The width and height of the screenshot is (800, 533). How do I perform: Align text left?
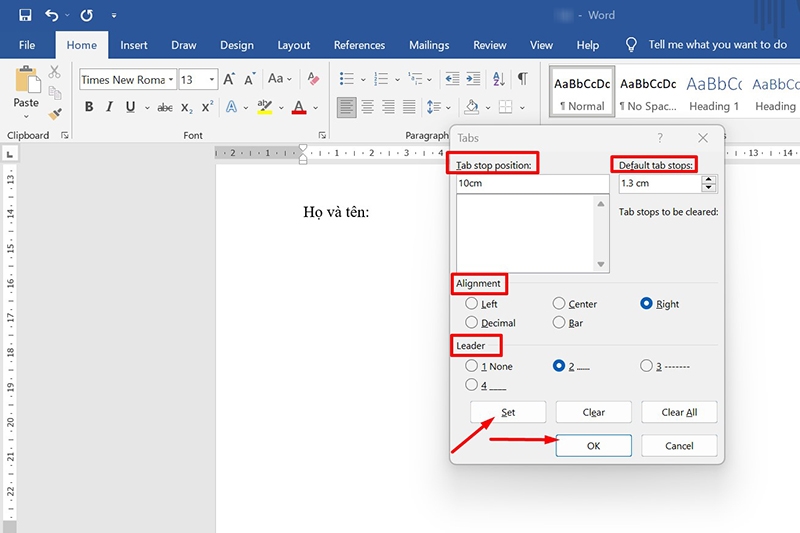[346, 107]
